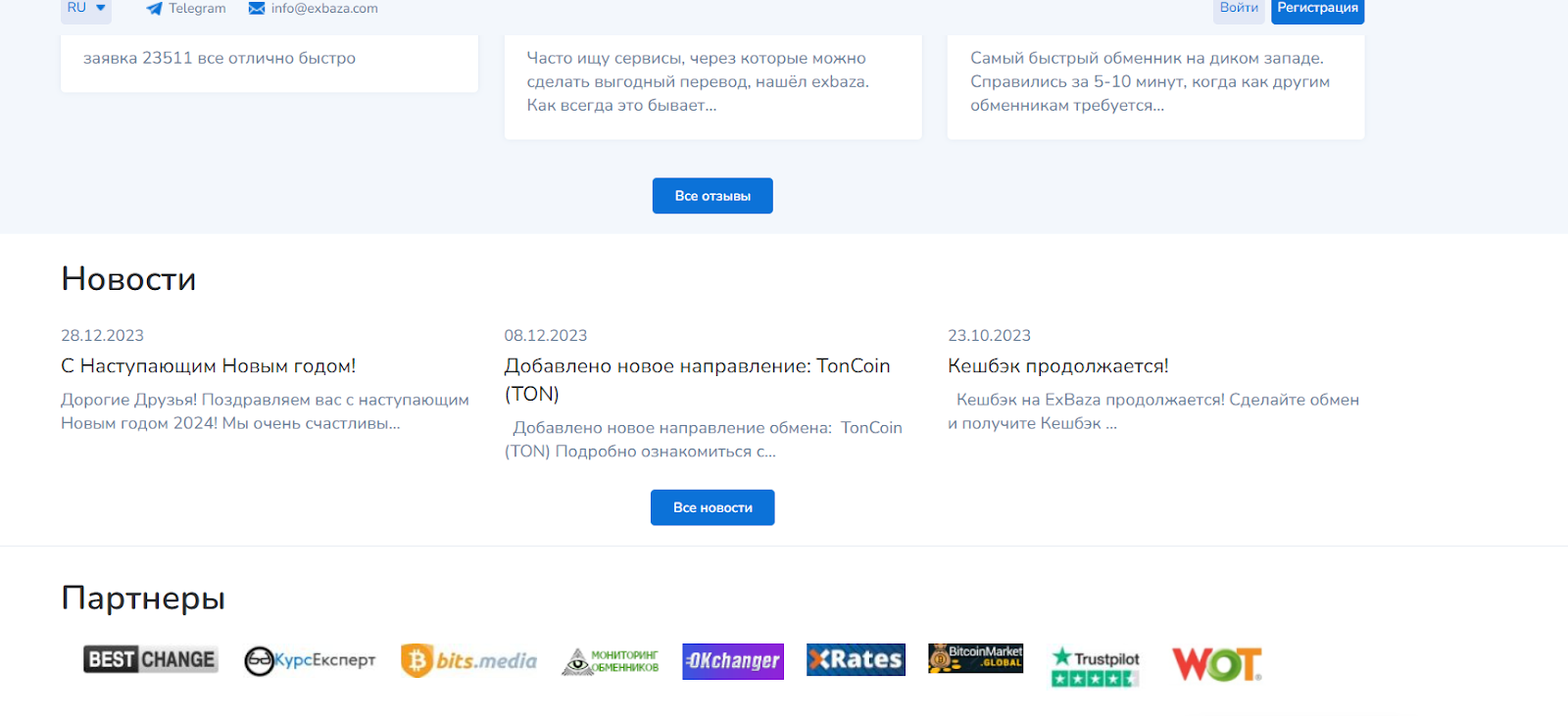Image resolution: width=1568 pixels, height=716 pixels.
Task: Click the news date 08.12.2023
Action: click(546, 336)
